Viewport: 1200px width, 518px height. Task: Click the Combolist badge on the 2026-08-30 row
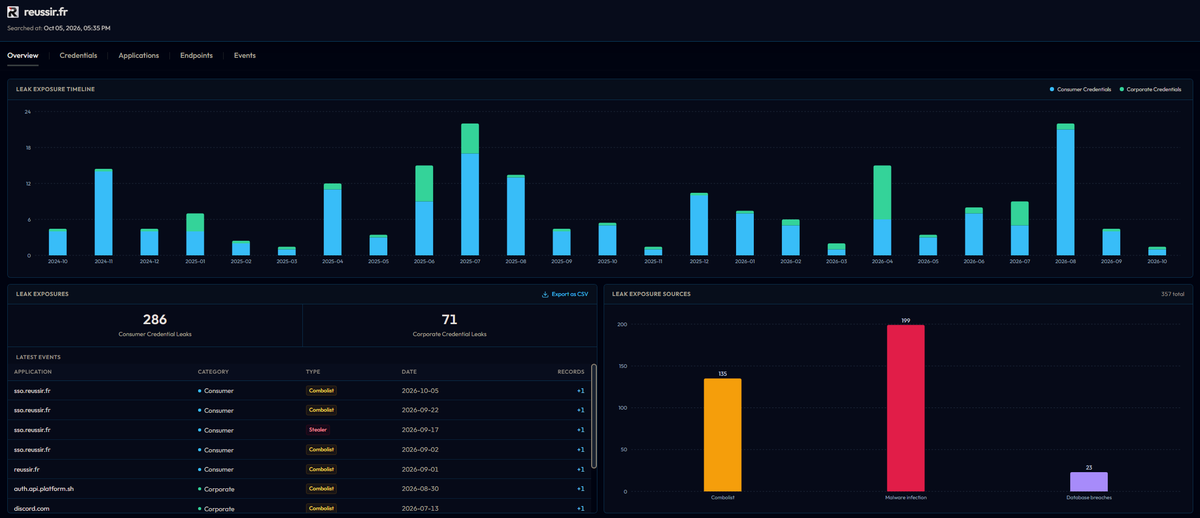click(320, 488)
